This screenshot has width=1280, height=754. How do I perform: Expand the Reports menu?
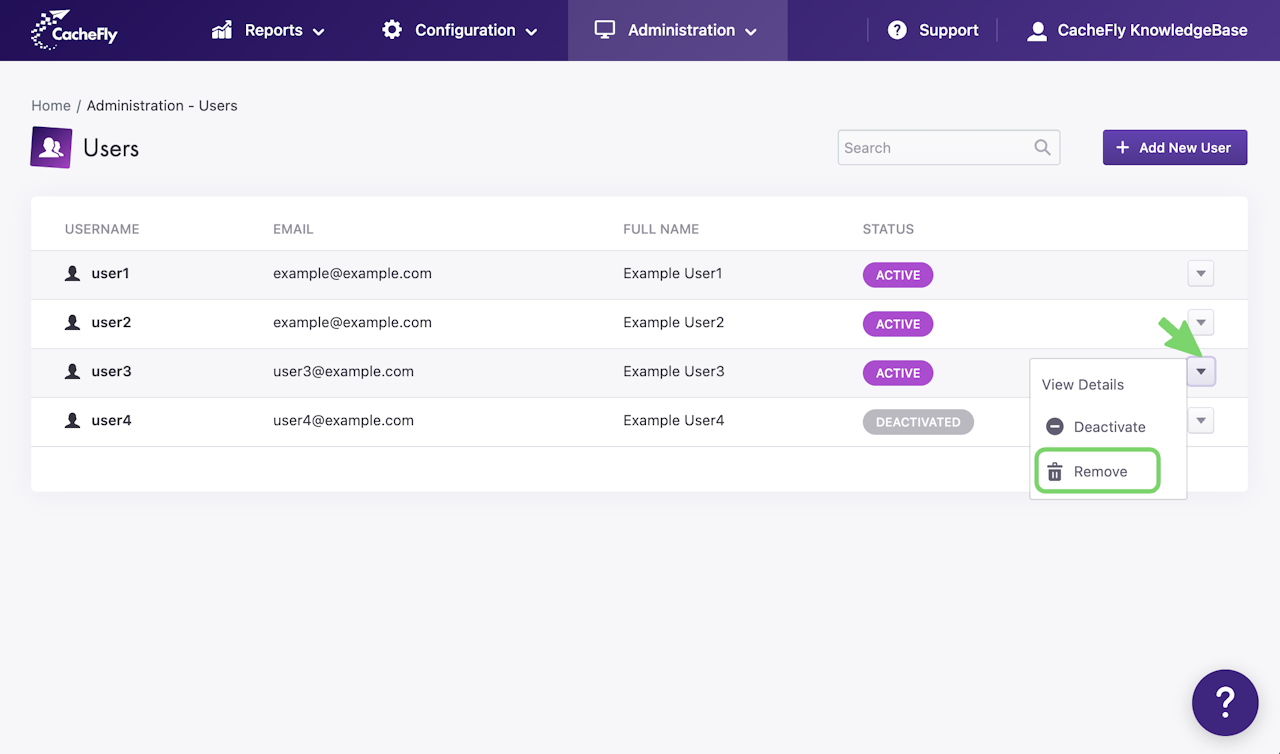coord(268,30)
